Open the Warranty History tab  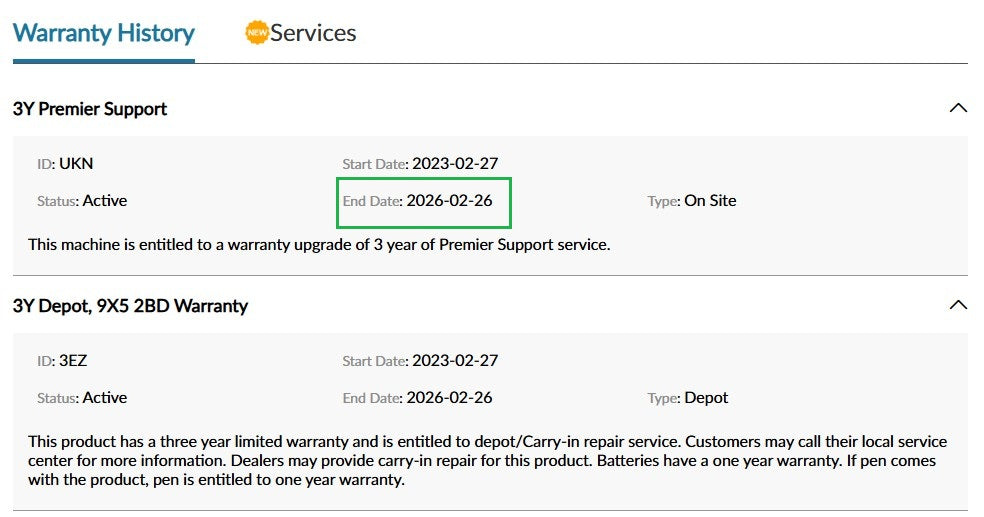pyautogui.click(x=103, y=33)
